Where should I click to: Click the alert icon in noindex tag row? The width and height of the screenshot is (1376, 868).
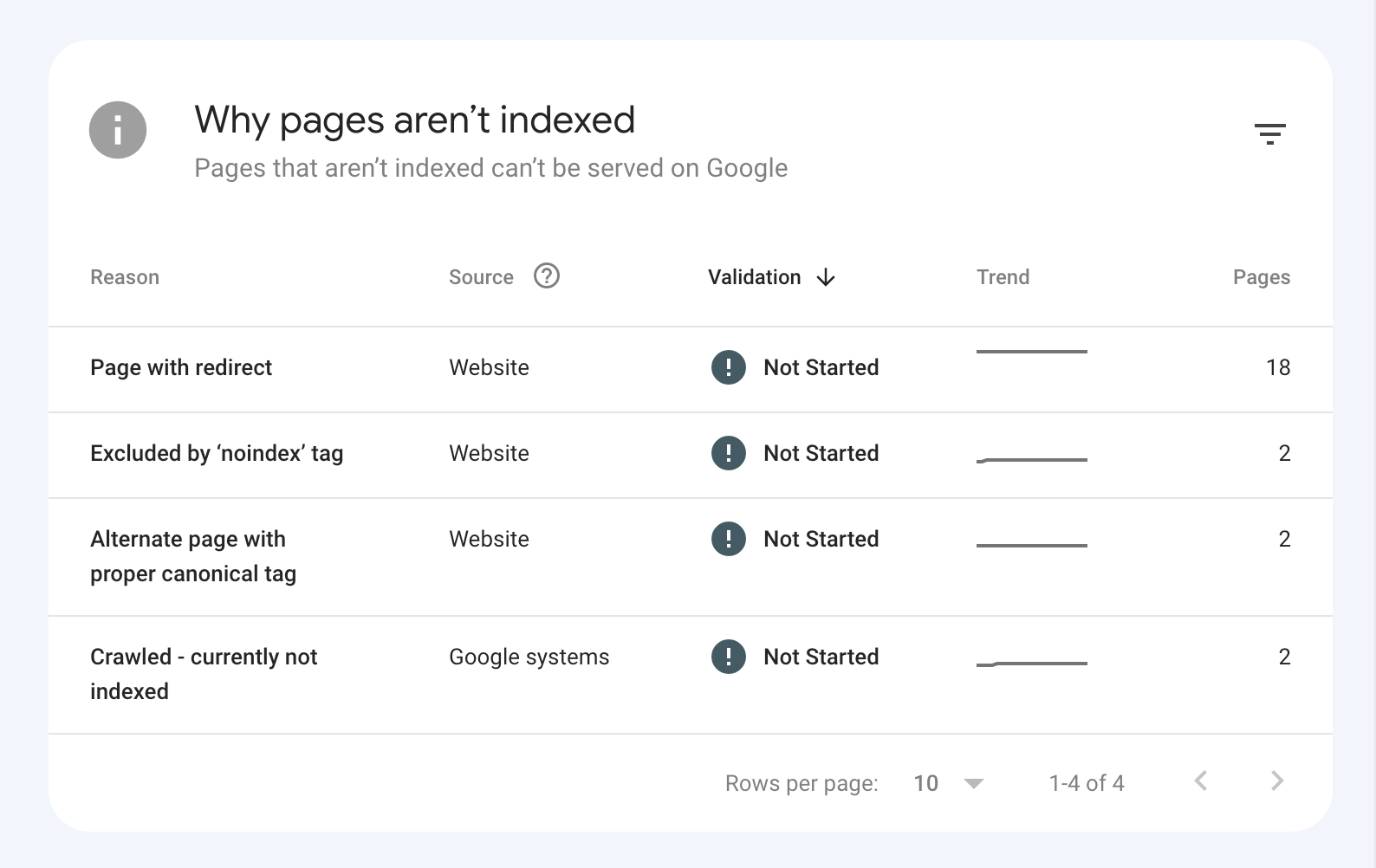point(728,453)
